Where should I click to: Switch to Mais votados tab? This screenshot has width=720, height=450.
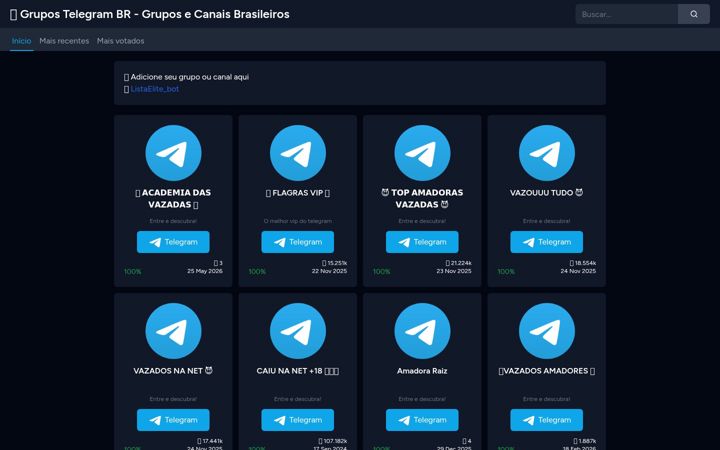pyautogui.click(x=120, y=41)
